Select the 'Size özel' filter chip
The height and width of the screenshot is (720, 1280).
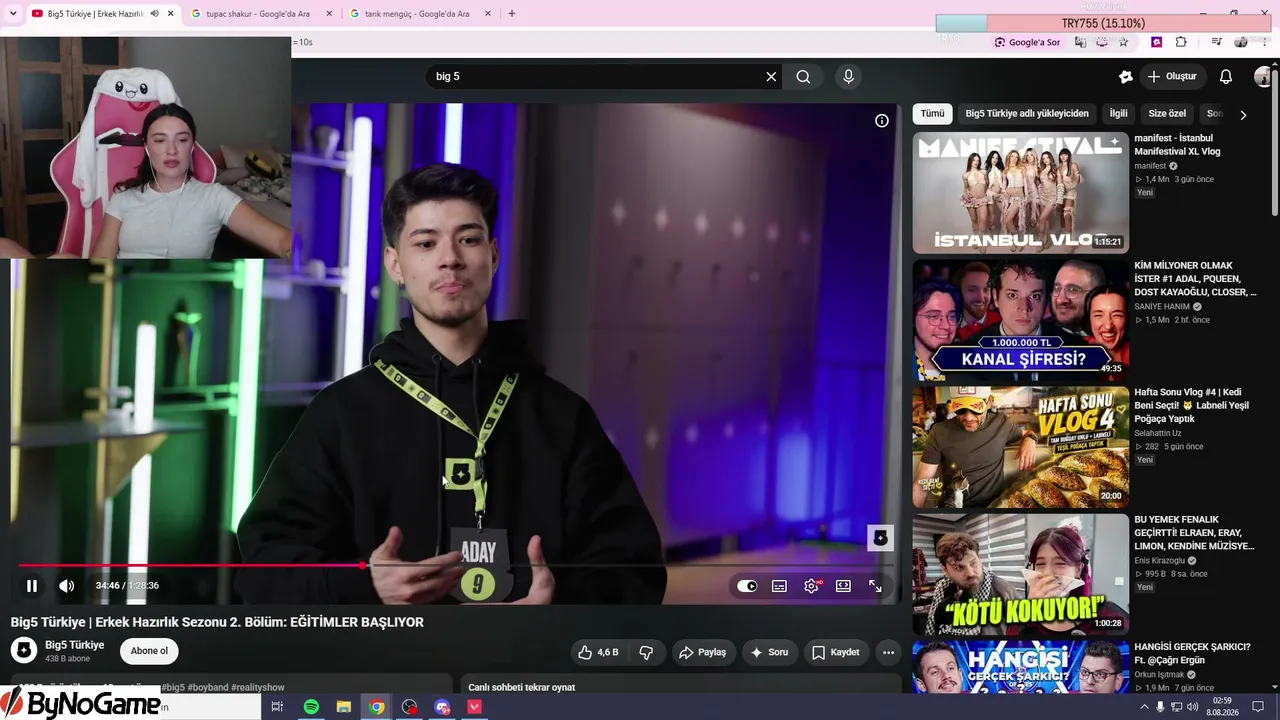(1167, 114)
